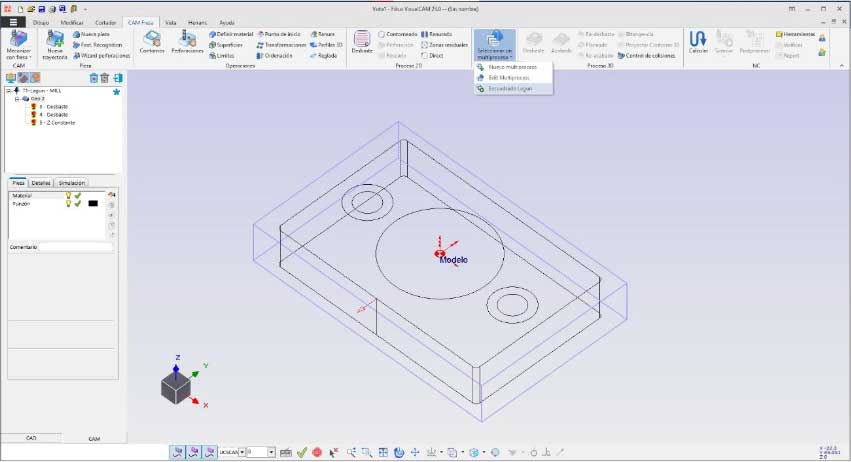Toggle the Material green checkmark
851x462 pixels.
point(78,196)
